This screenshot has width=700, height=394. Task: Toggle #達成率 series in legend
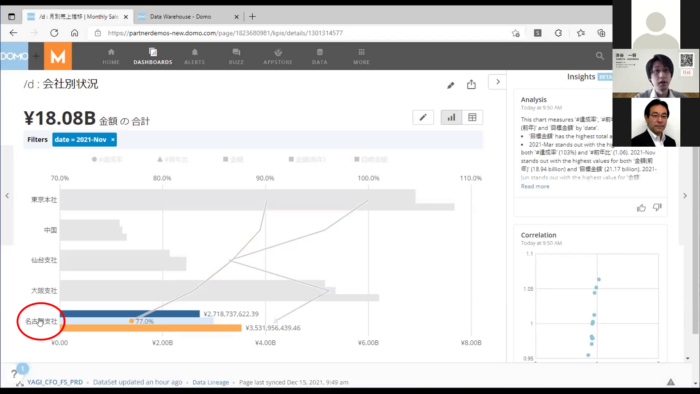coord(107,159)
